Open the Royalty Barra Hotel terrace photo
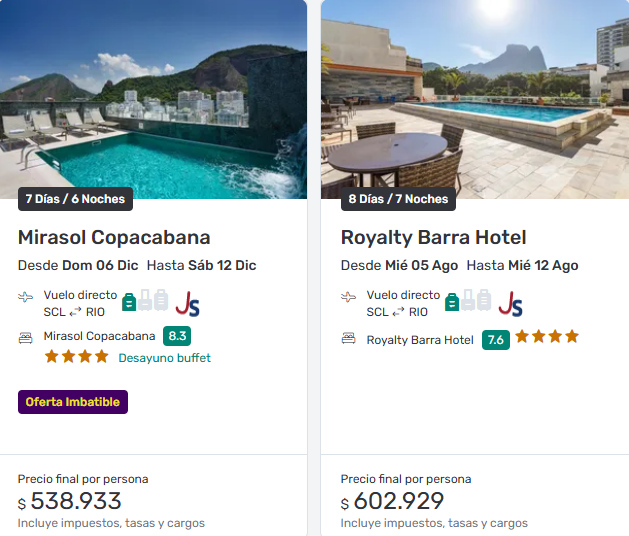 click(475, 95)
